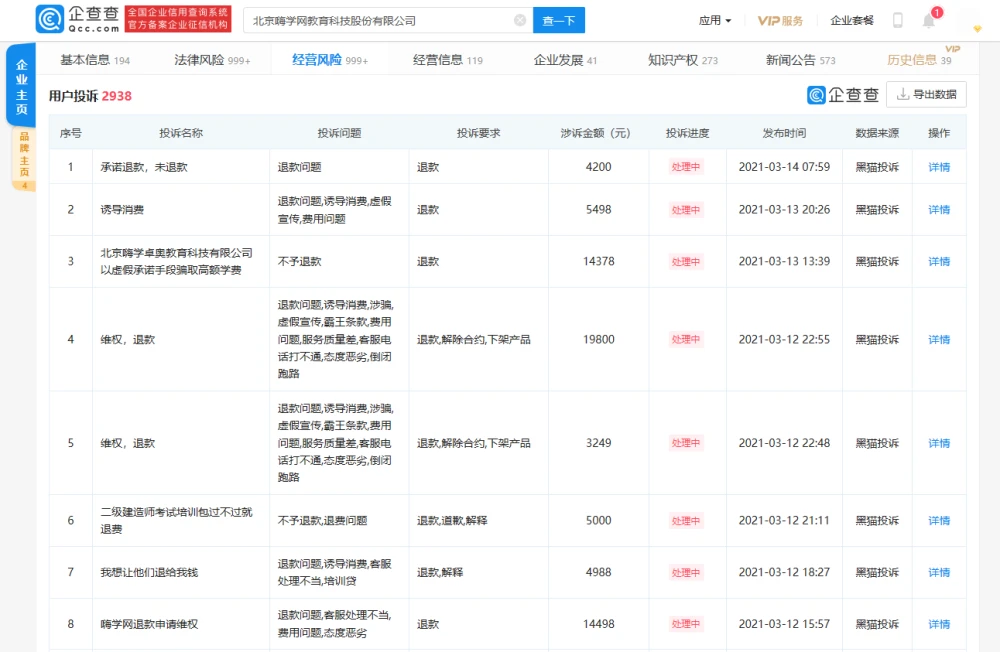Click the Qcc.com logo icon
1000x652 pixels.
50,19
